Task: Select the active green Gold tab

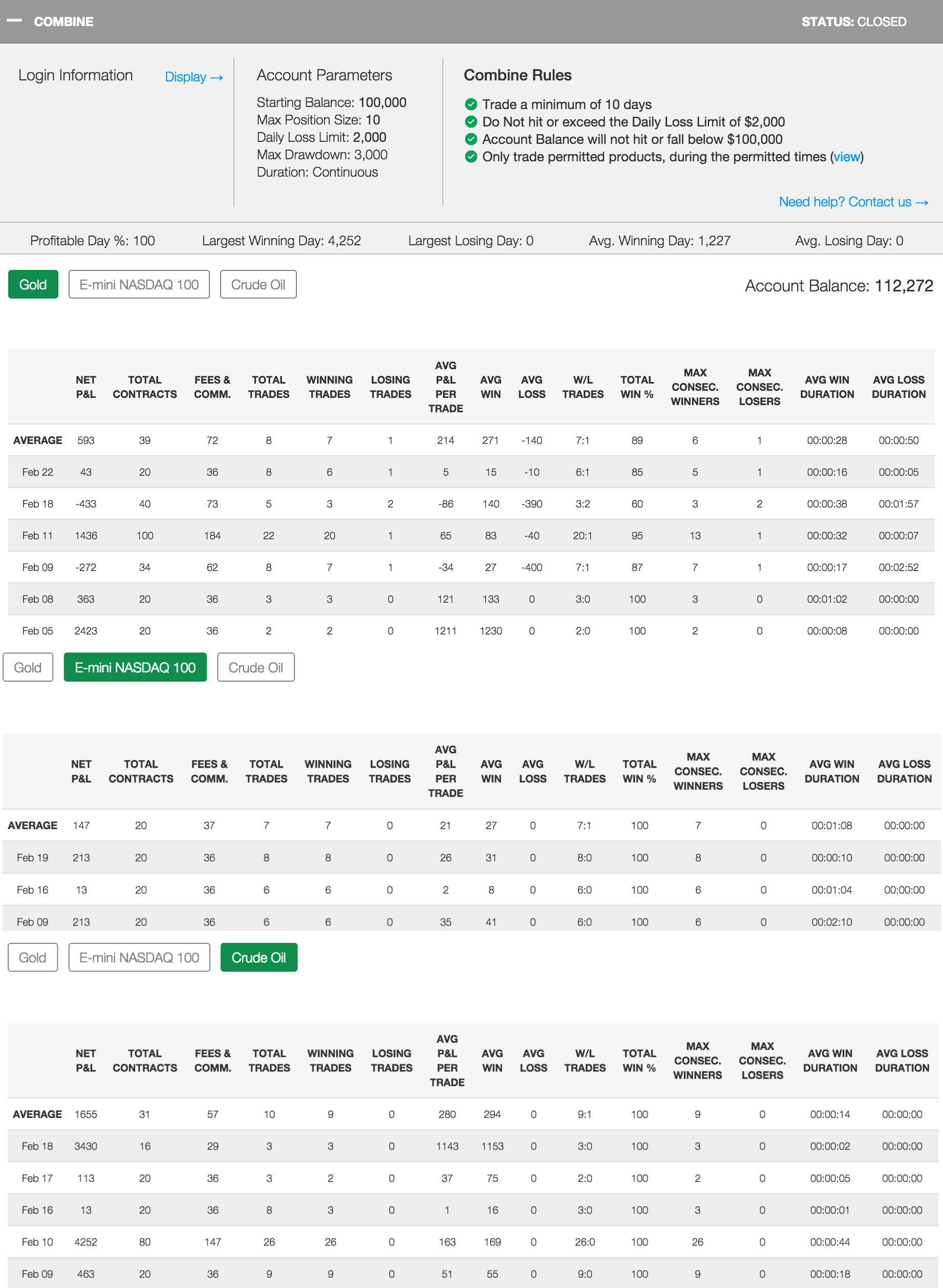Action: (33, 284)
